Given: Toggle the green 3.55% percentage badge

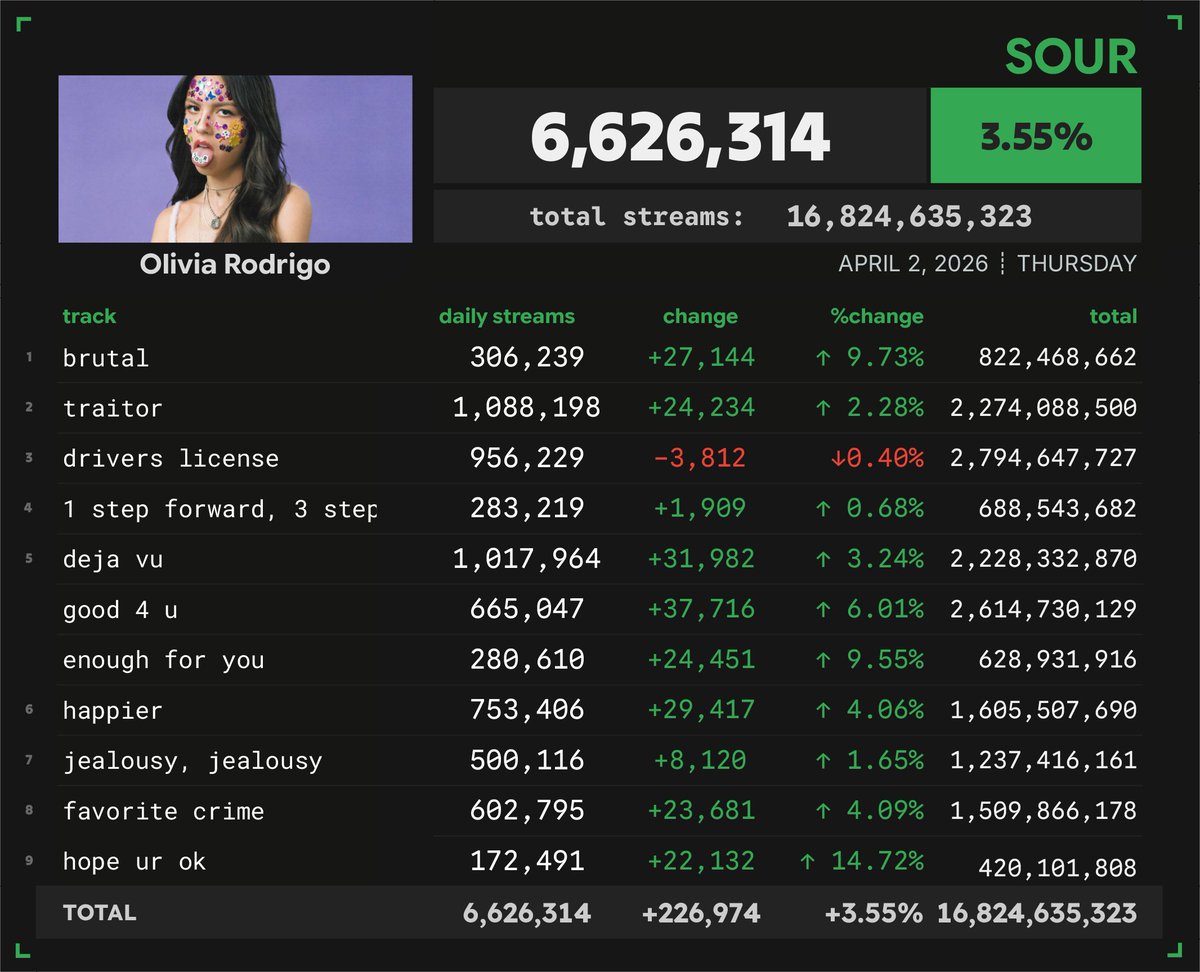Looking at the screenshot, I should point(1034,136).
